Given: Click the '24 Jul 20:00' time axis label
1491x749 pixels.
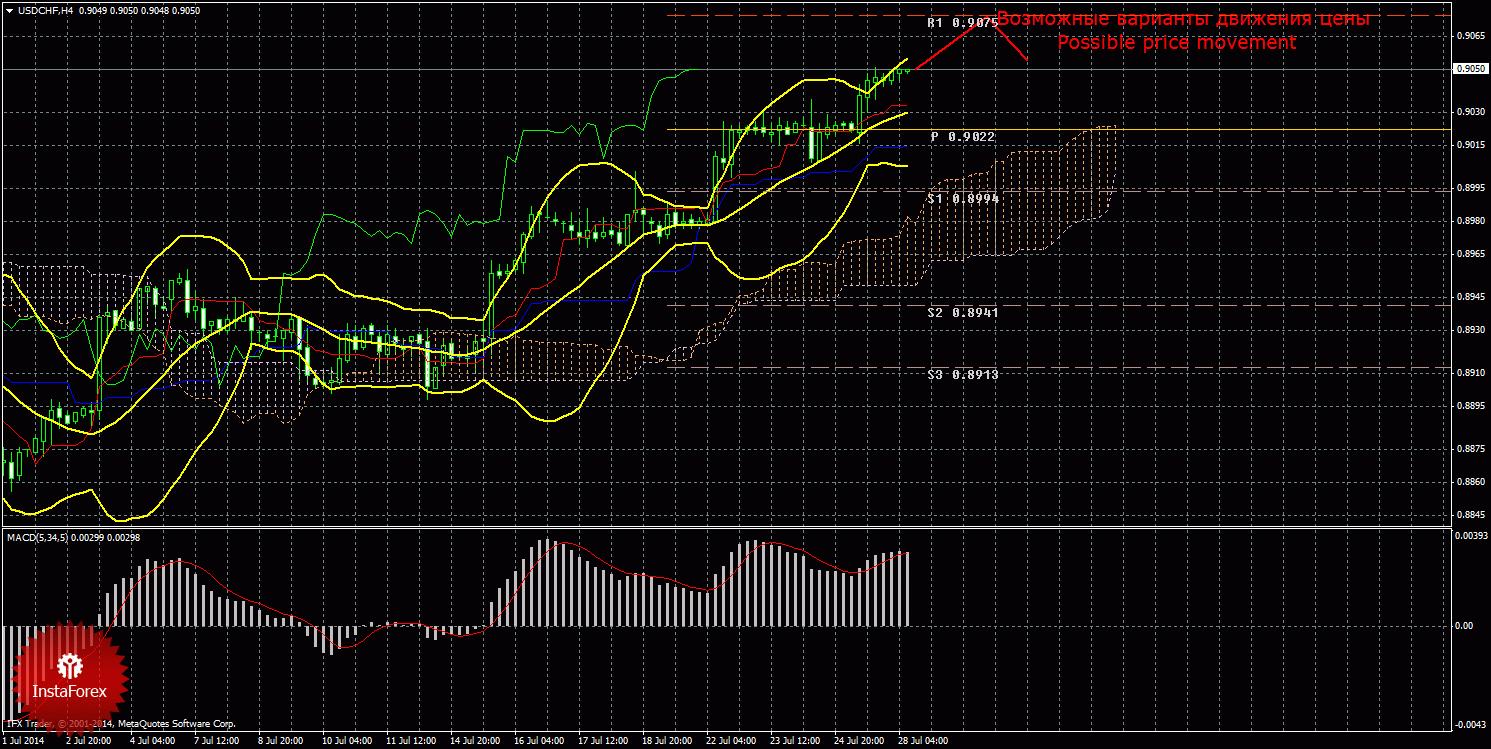Looking at the screenshot, I should (859, 742).
